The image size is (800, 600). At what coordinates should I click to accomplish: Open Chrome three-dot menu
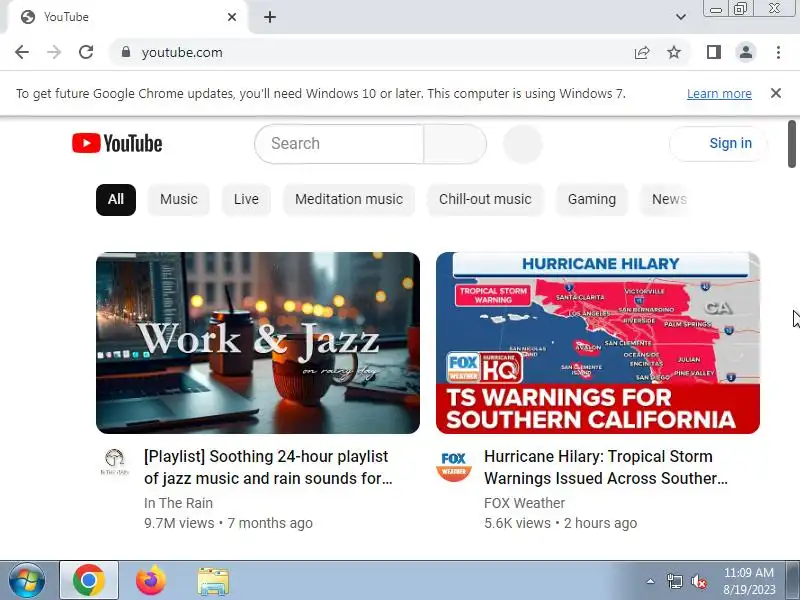coord(778,52)
